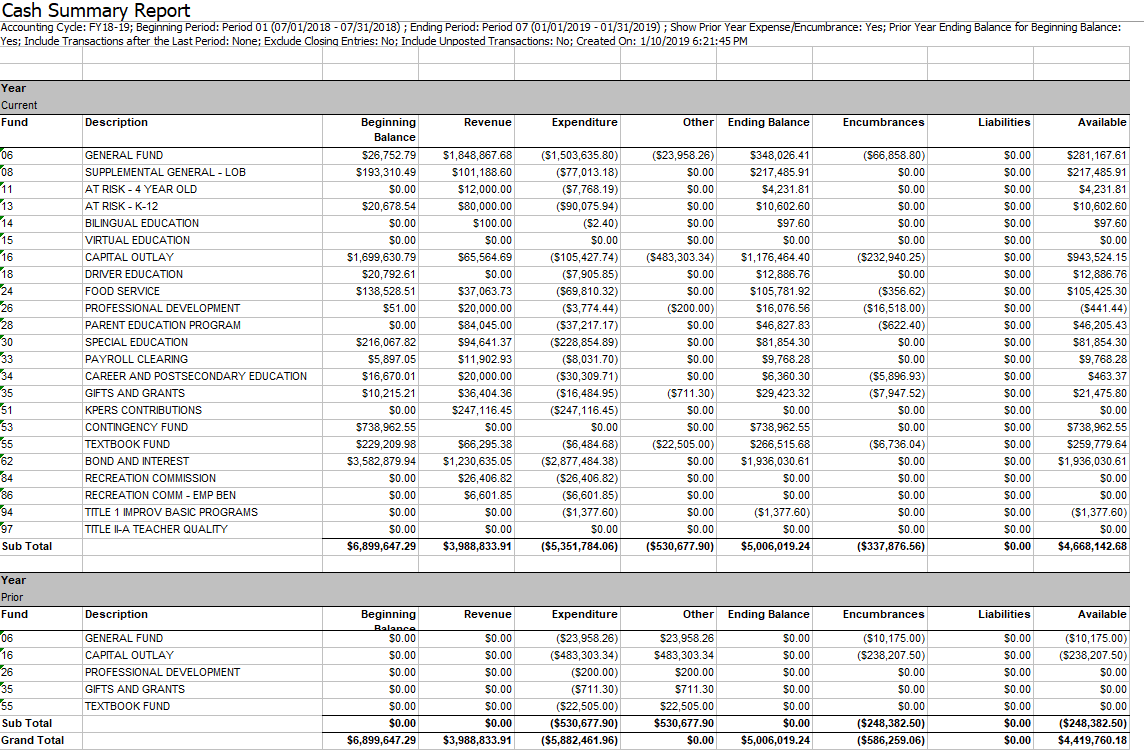Click the Year Current section band
Screen dimensions: 1144x750
[565, 97]
